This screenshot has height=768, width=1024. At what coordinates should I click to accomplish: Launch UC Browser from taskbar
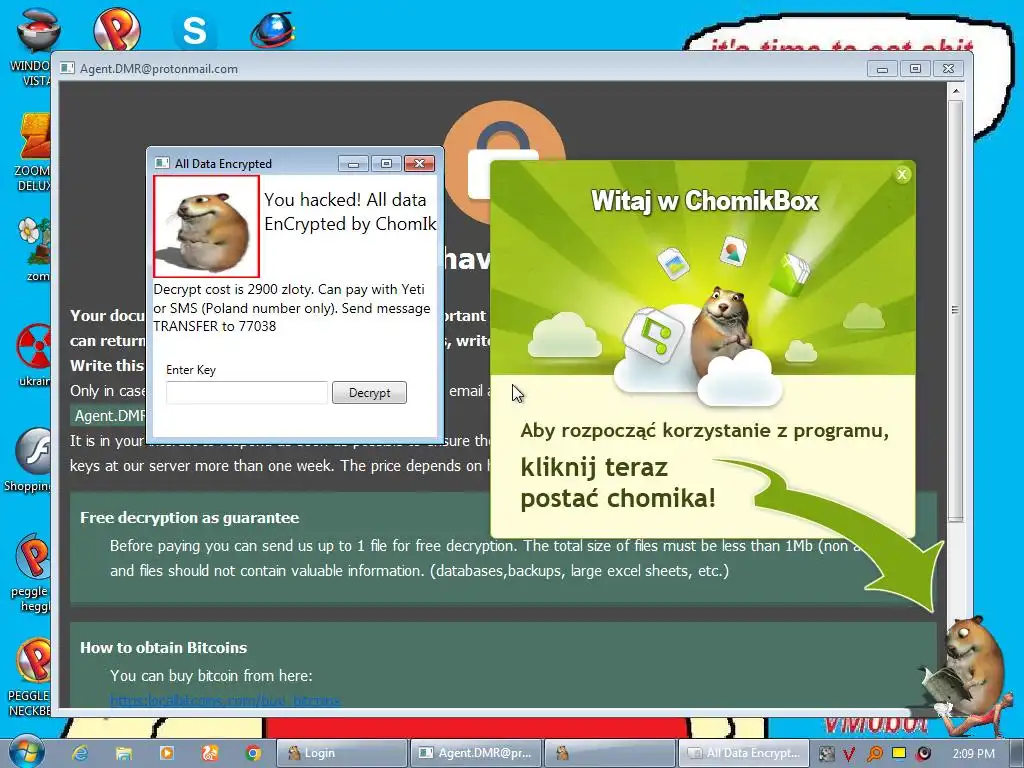[x=210, y=753]
